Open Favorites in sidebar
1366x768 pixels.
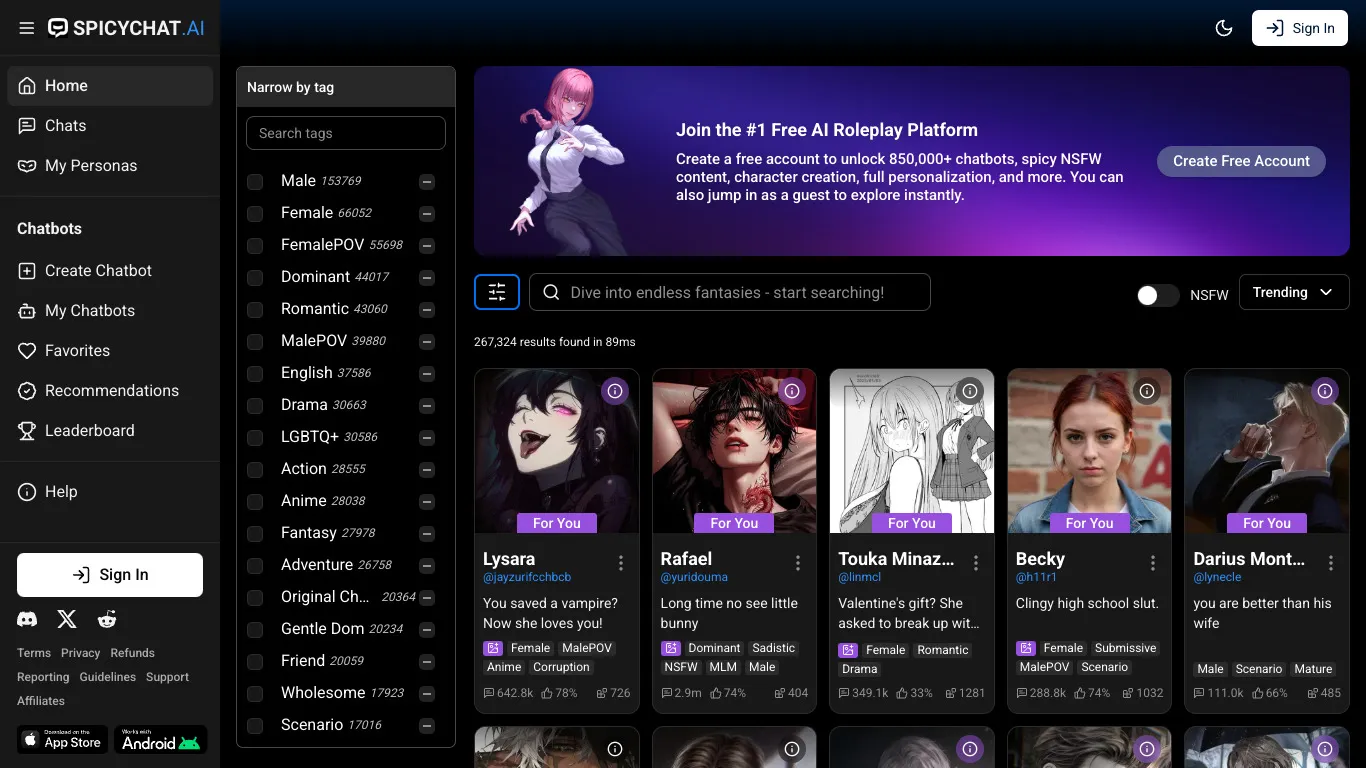click(x=110, y=351)
